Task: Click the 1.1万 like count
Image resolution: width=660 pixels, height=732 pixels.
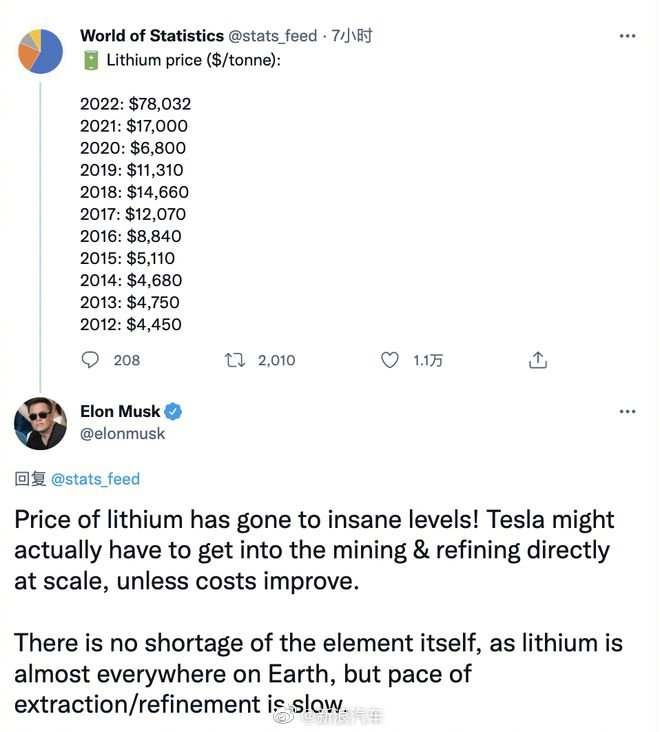Action: point(428,360)
